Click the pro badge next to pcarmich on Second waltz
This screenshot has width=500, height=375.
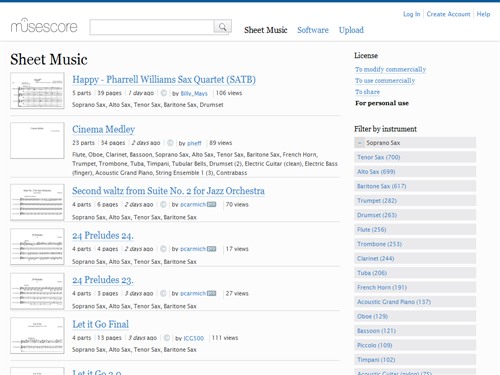tap(212, 204)
